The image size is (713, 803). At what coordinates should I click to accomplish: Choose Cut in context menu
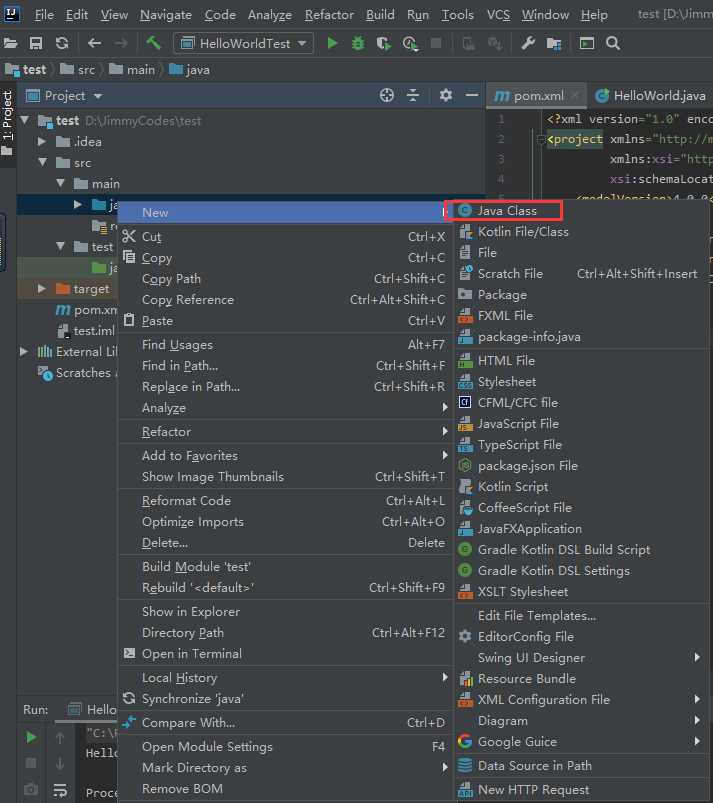click(x=285, y=237)
